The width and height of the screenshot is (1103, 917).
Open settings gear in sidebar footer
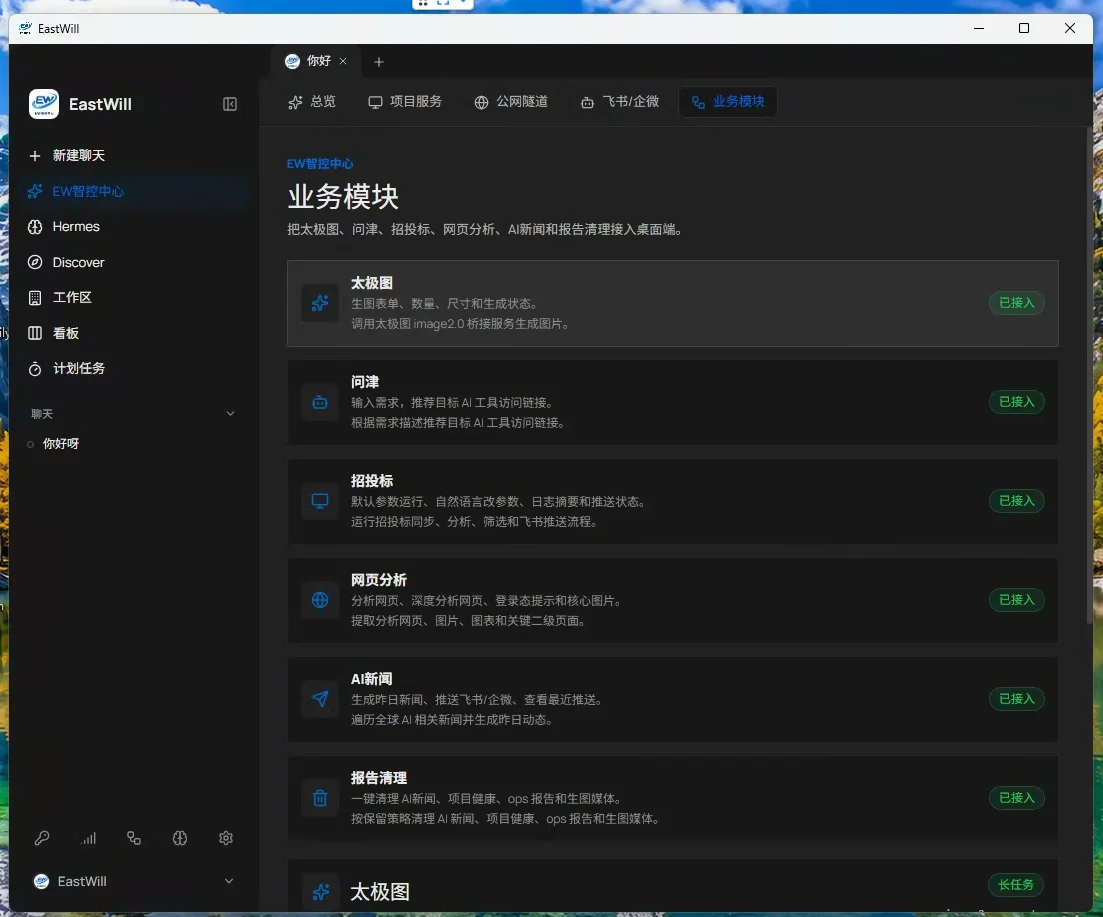(x=226, y=838)
